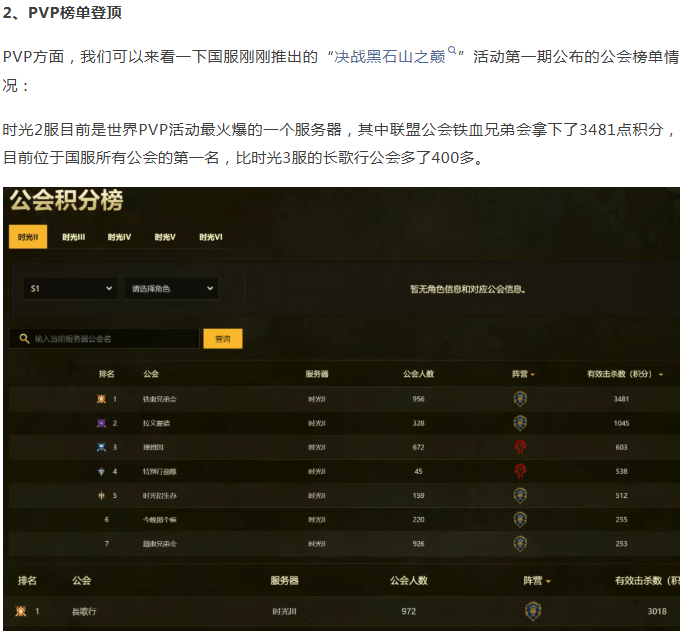This screenshot has height=637, width=680.
Task: Select the 时光VI server tab
Action: (x=210, y=237)
